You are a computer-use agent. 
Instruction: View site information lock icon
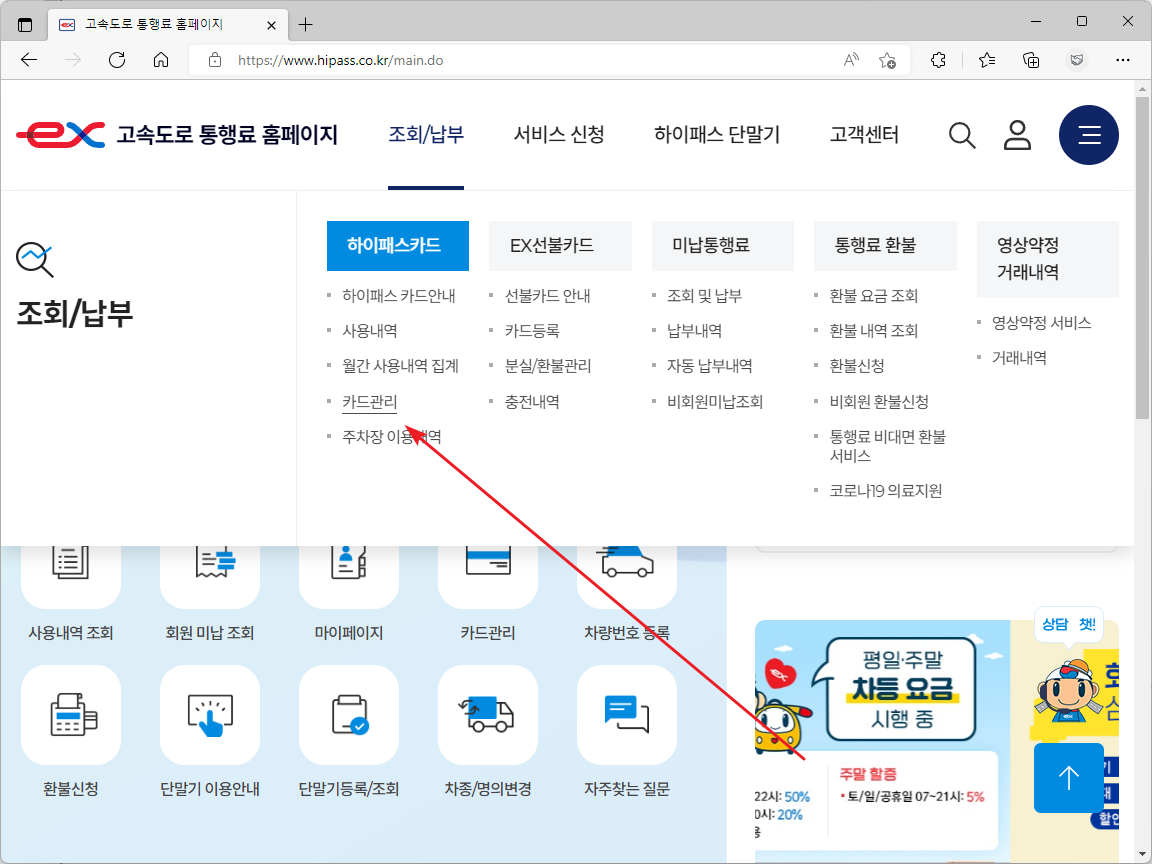(x=215, y=60)
